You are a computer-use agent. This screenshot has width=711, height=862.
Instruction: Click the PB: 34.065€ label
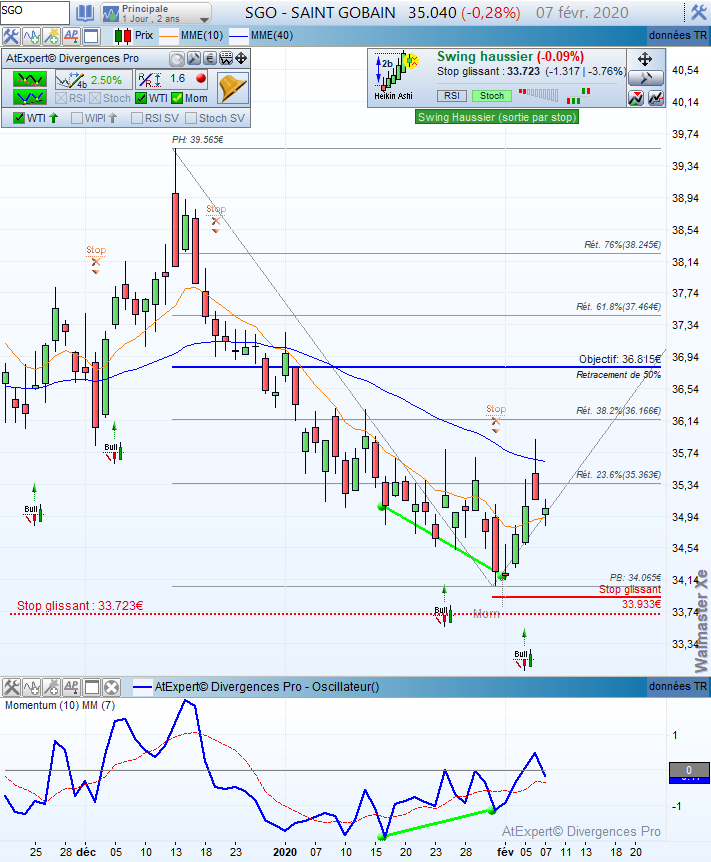(x=635, y=578)
